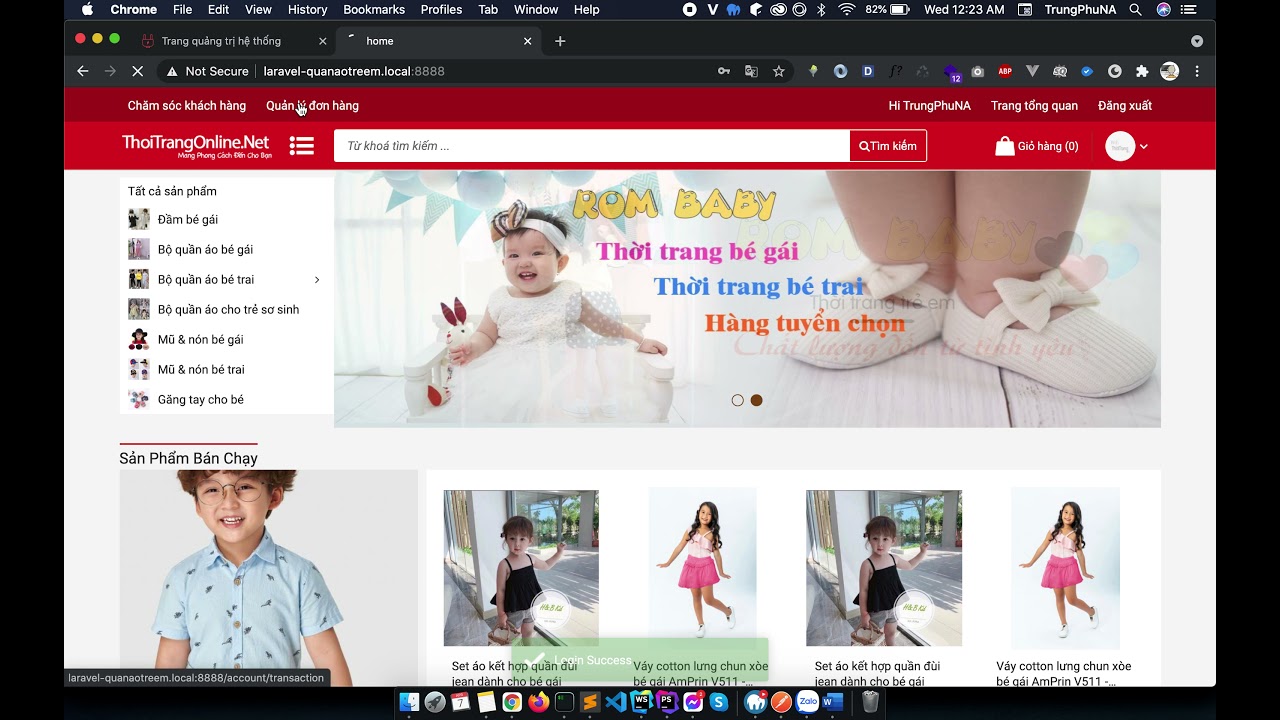The width and height of the screenshot is (1280, 720).
Task: Launch Firefox from the dock
Action: (538, 702)
